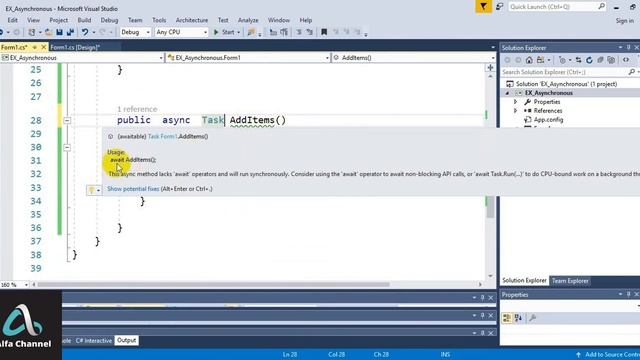Open the feedback icon beside Quick Launch
The height and width of the screenshot is (360, 640).
coord(499,7)
